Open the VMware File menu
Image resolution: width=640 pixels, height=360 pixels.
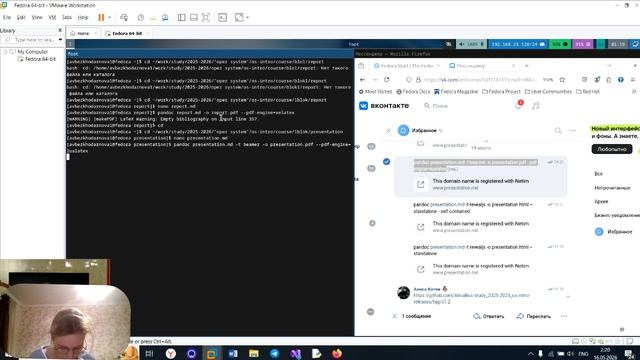7,18
